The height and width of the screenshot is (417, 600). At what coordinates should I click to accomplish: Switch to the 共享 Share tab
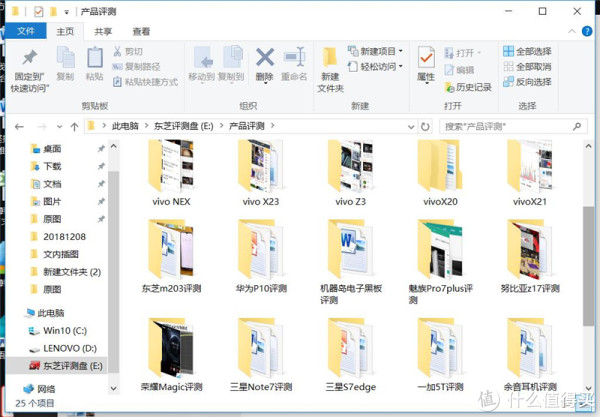click(103, 31)
